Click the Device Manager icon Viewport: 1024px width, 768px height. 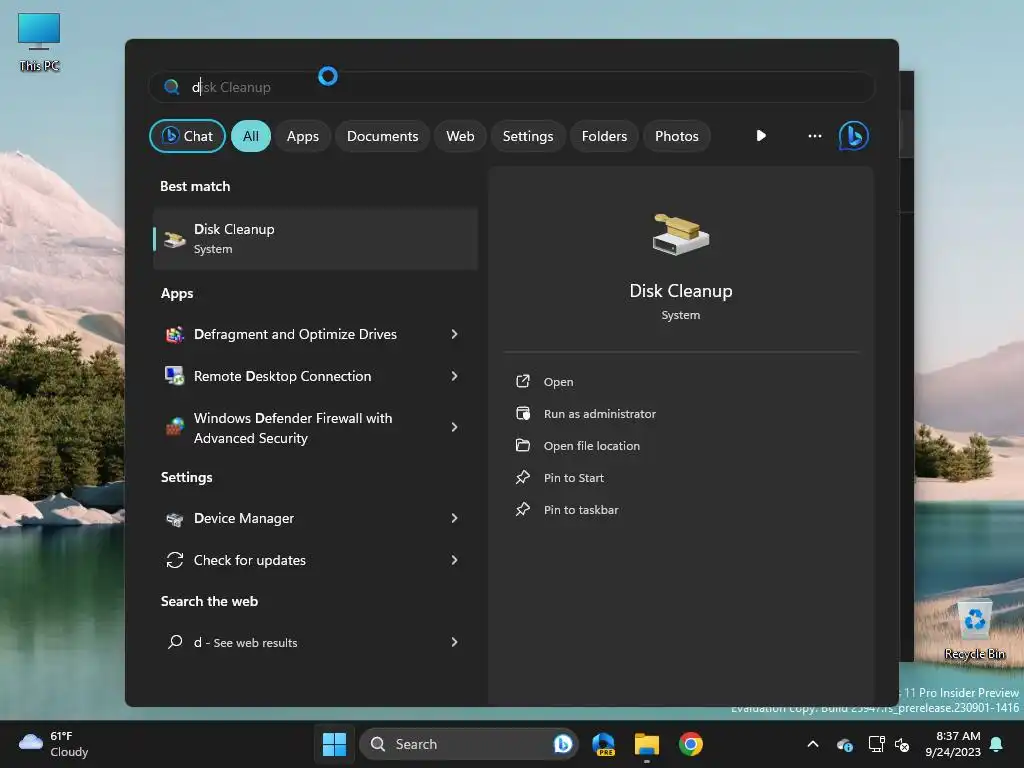pos(174,519)
